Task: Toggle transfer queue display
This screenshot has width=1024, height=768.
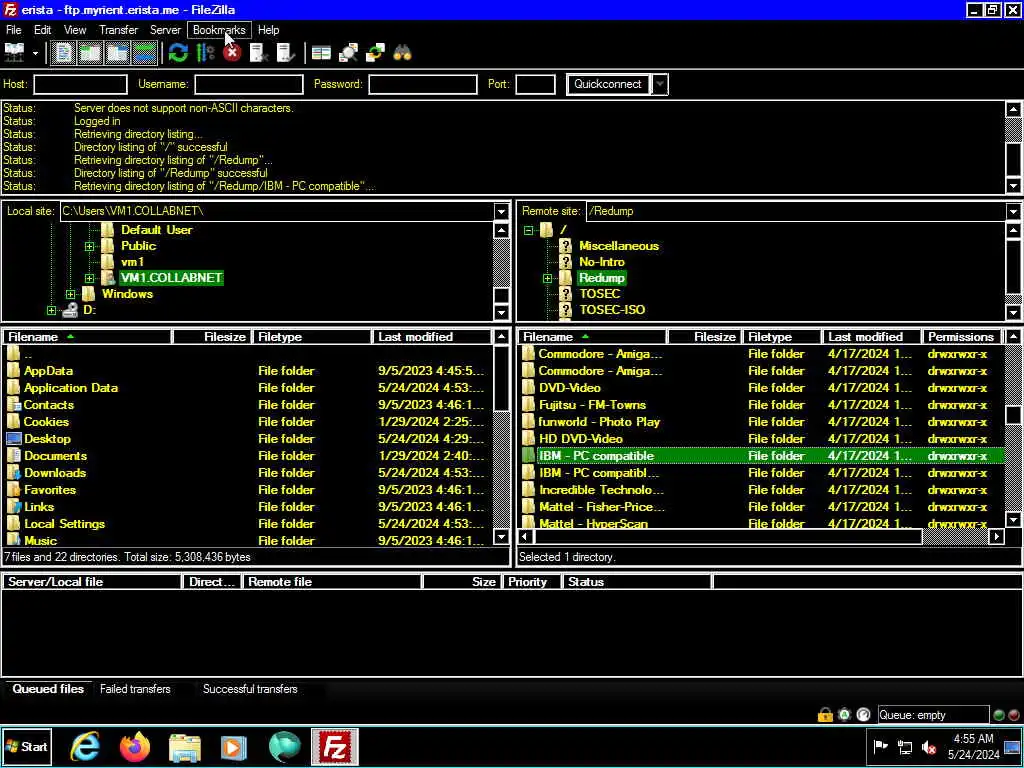Action: 144,53
